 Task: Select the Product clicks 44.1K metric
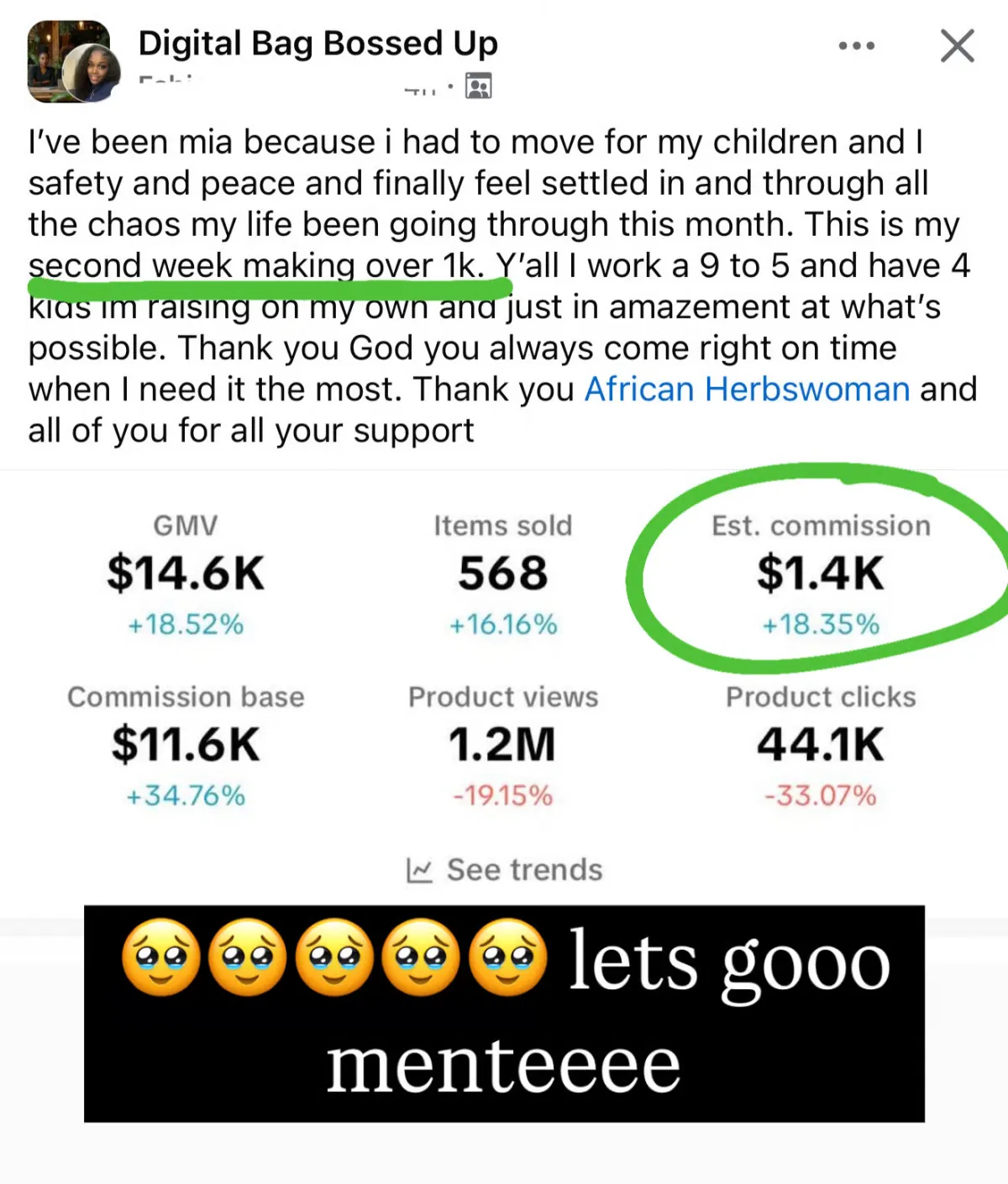[820, 744]
